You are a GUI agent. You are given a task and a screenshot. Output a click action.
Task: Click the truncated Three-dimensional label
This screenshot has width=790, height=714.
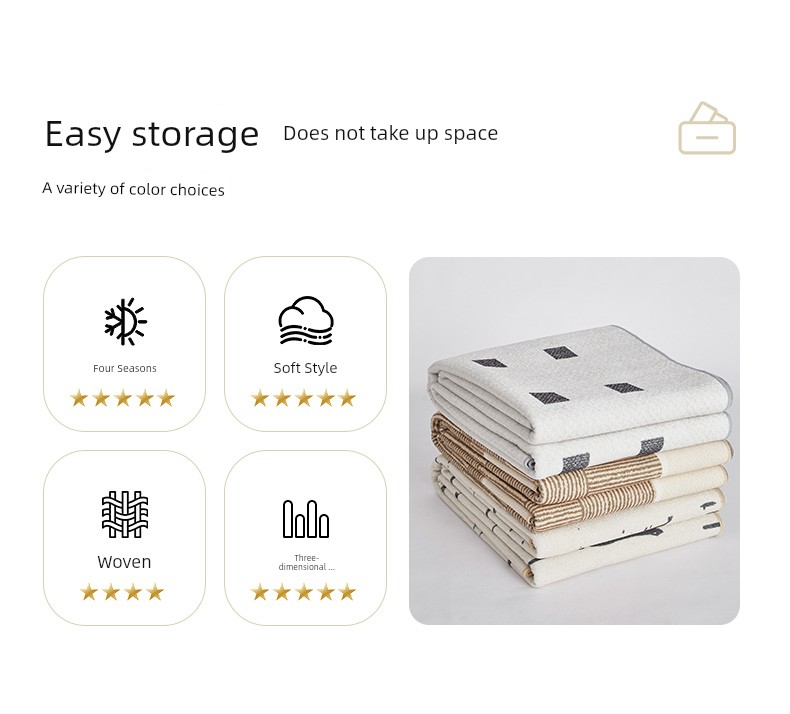pos(306,562)
